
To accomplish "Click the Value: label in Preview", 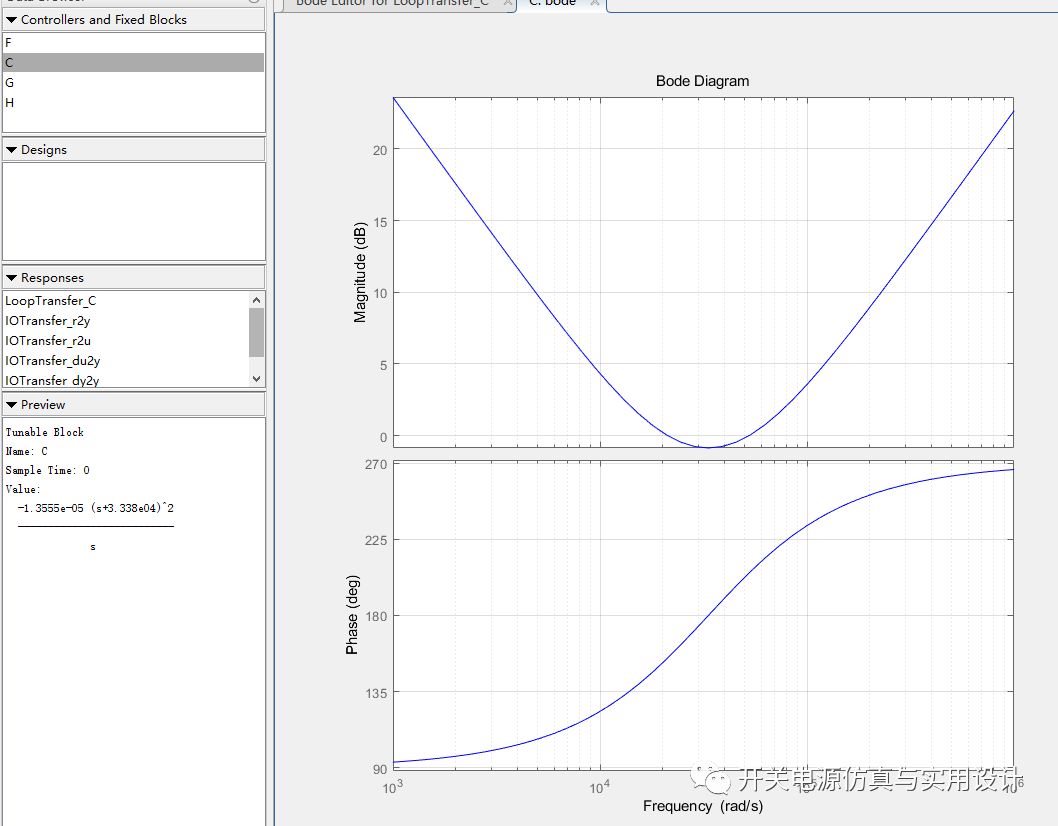I will point(23,489).
